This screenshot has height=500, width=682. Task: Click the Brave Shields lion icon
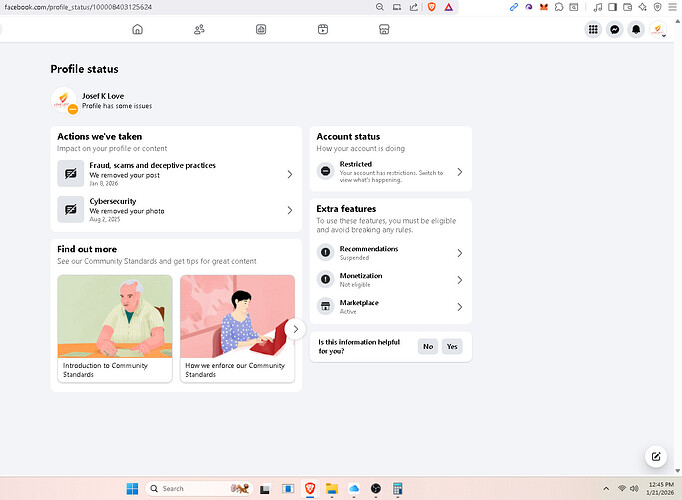431,7
